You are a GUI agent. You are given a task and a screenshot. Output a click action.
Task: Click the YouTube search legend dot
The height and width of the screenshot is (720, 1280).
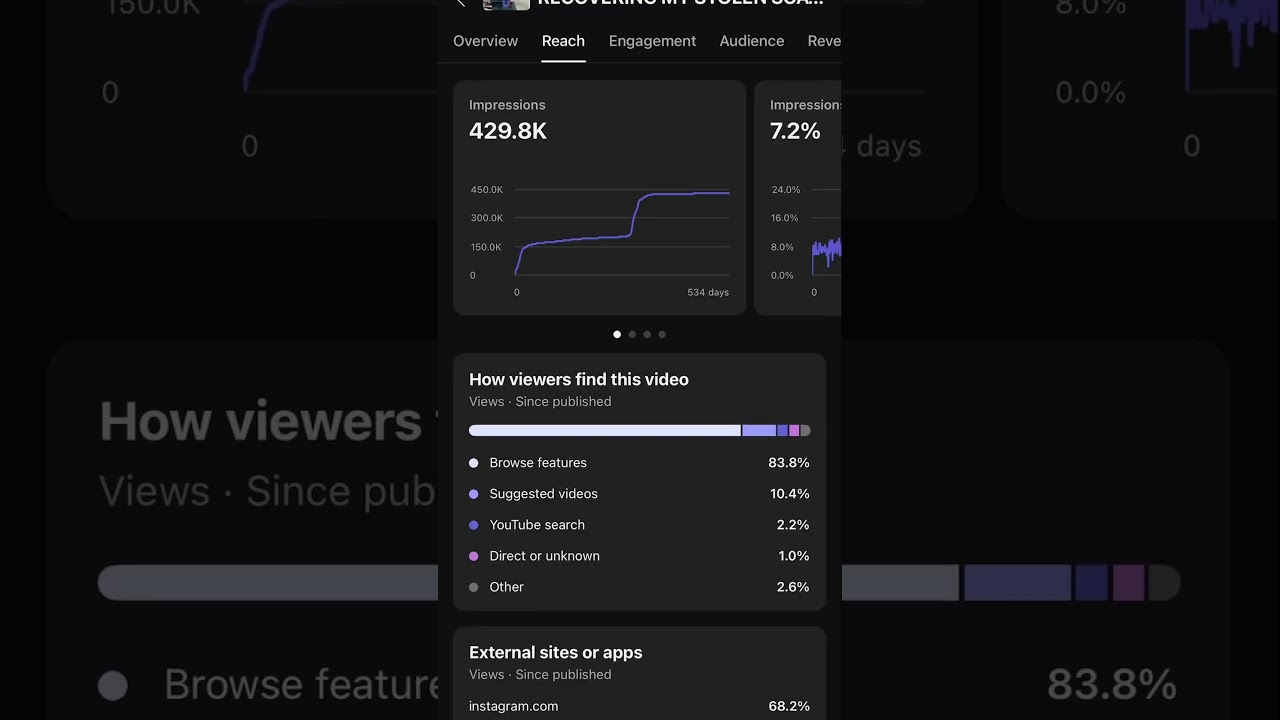474,525
